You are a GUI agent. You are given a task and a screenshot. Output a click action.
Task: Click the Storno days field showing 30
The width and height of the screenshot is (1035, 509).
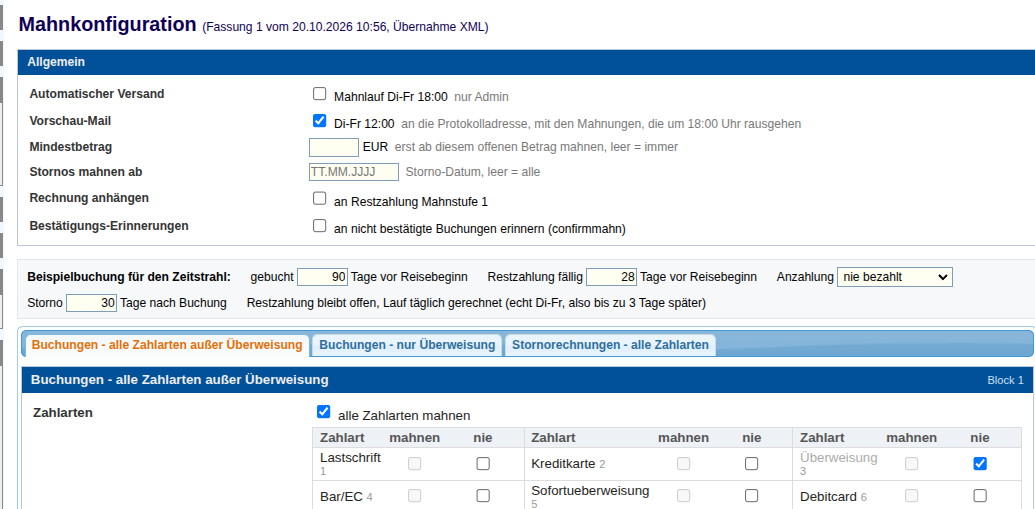[92, 303]
